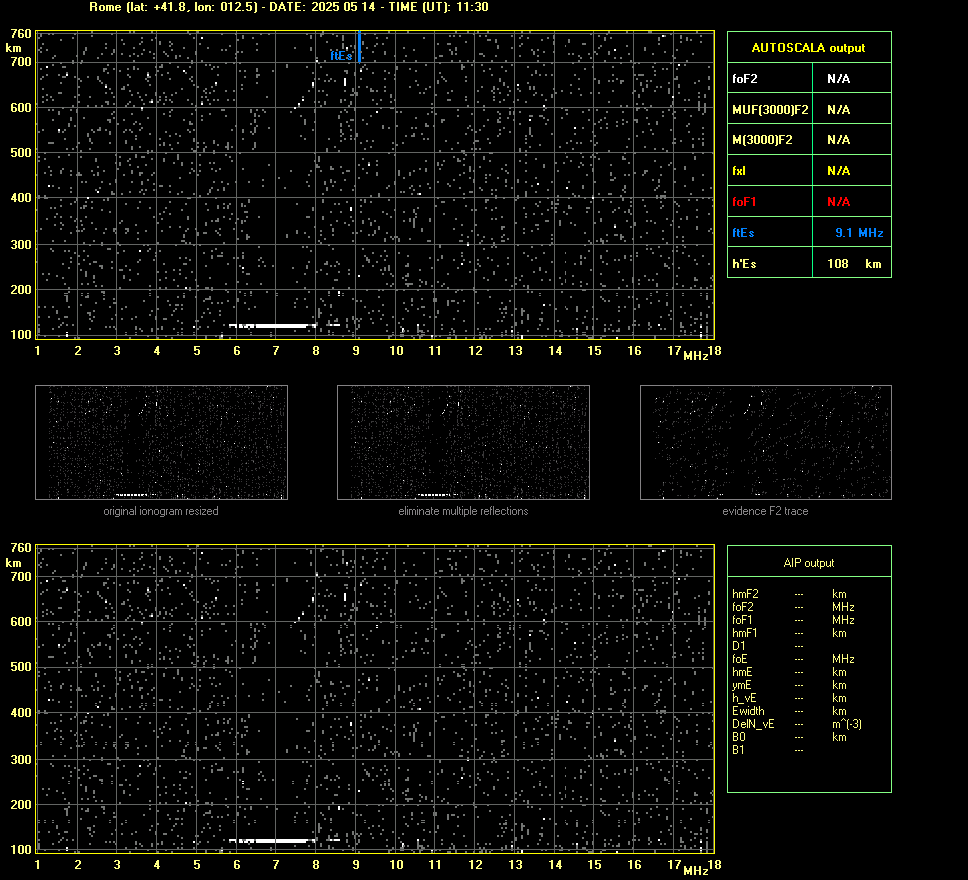Viewport: 968px width, 880px height.
Task: Click the 400 km label on bottom ionogram axis
Action: pyautogui.click(x=21, y=712)
